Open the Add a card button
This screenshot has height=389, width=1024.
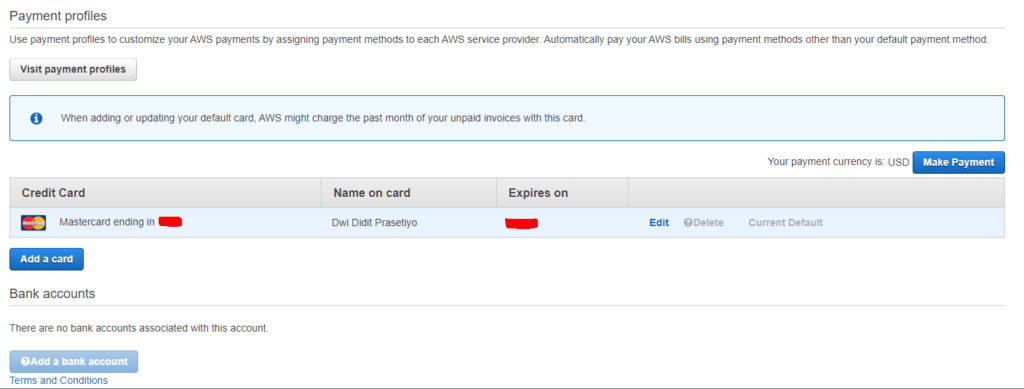click(46, 259)
